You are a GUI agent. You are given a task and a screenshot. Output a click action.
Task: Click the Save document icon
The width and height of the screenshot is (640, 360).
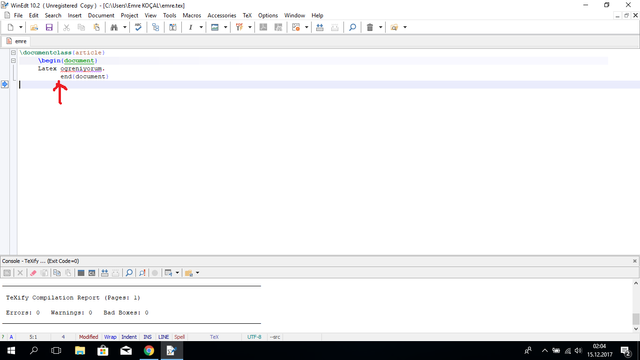pos(49,27)
